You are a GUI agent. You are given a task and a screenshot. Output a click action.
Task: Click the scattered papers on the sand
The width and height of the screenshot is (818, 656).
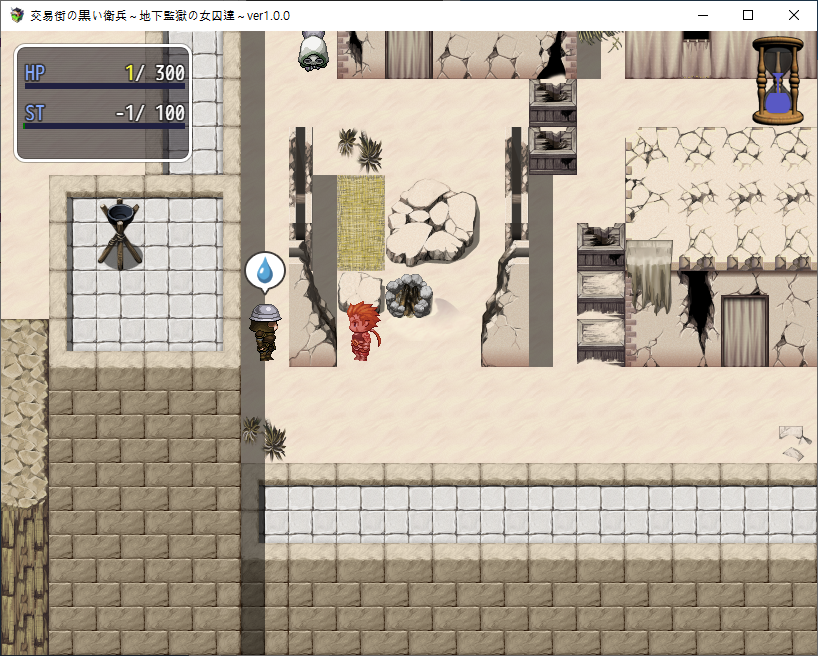coord(795,443)
